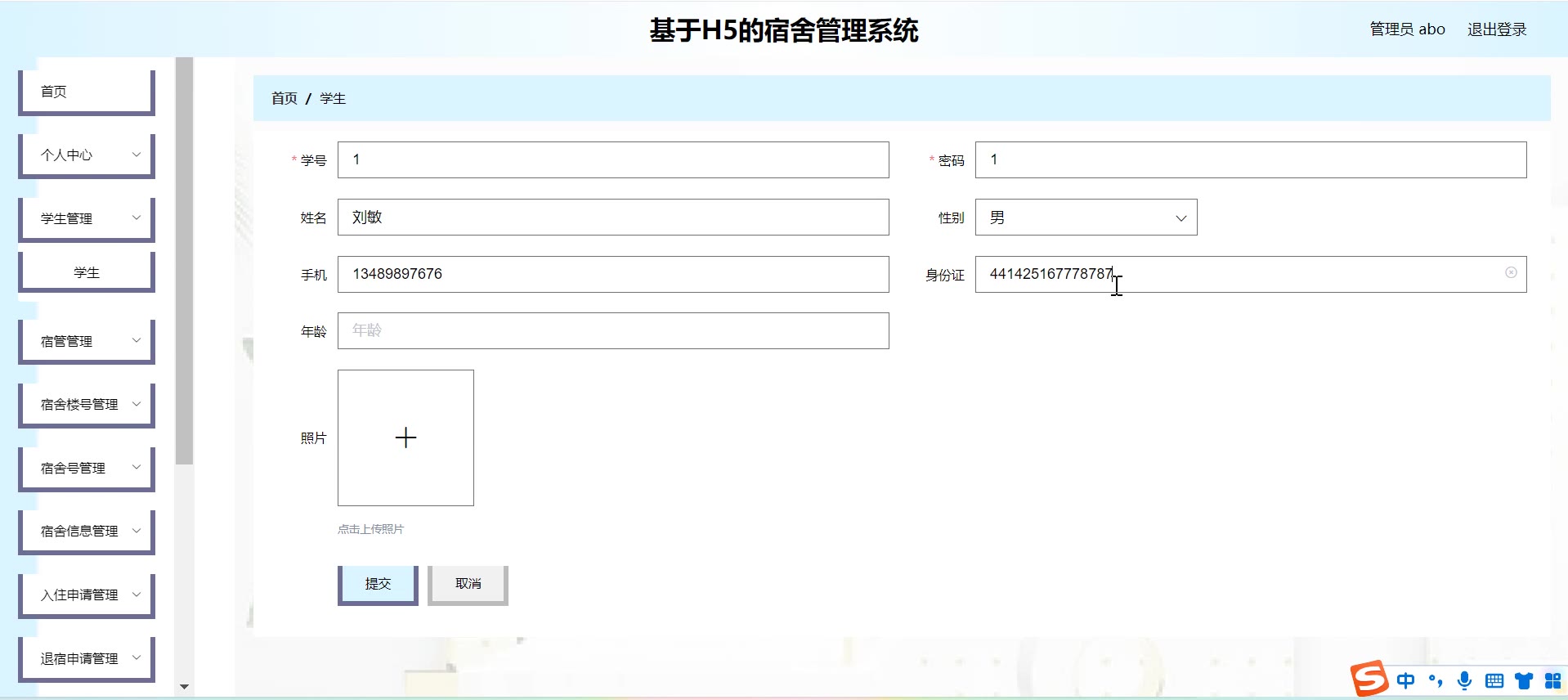
Task: Open the soft keyboard icon in IME bar
Action: 1494,680
